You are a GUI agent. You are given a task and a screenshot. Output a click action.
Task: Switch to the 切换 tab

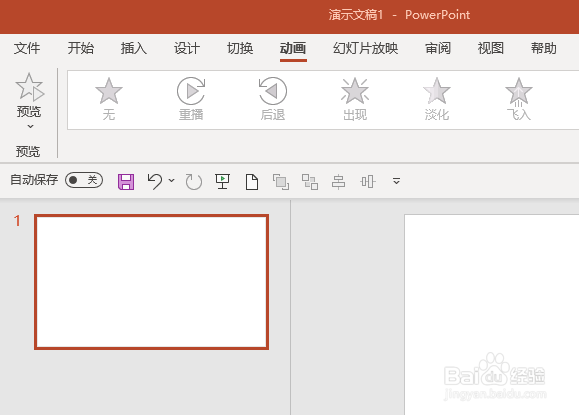[240, 48]
